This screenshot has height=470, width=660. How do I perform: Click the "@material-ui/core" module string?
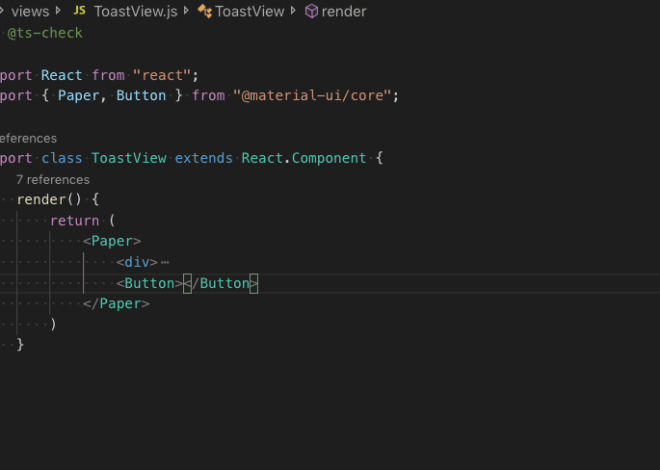point(316,96)
